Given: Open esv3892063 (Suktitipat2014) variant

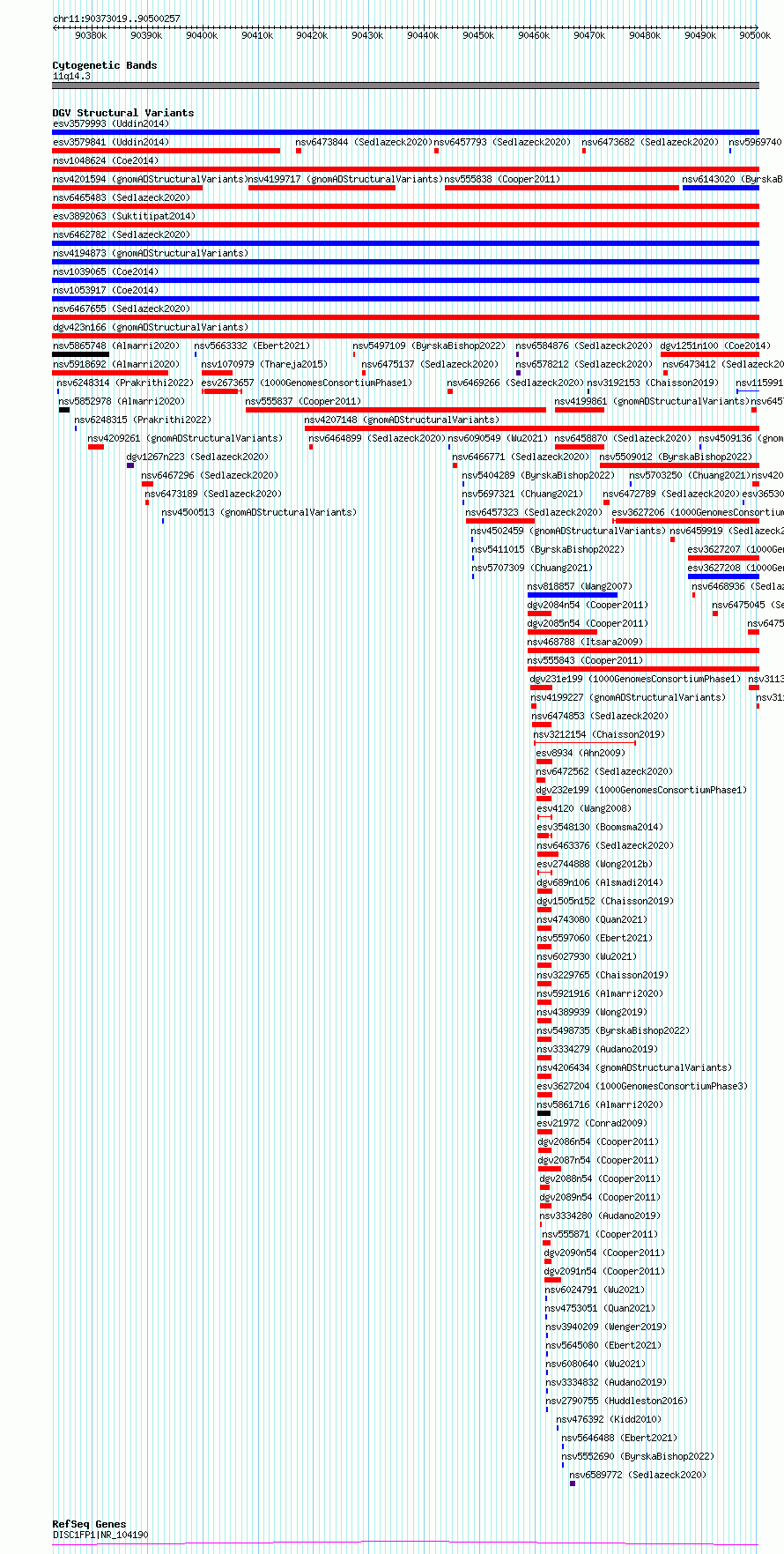Looking at the screenshot, I should pyautogui.click(x=123, y=216).
